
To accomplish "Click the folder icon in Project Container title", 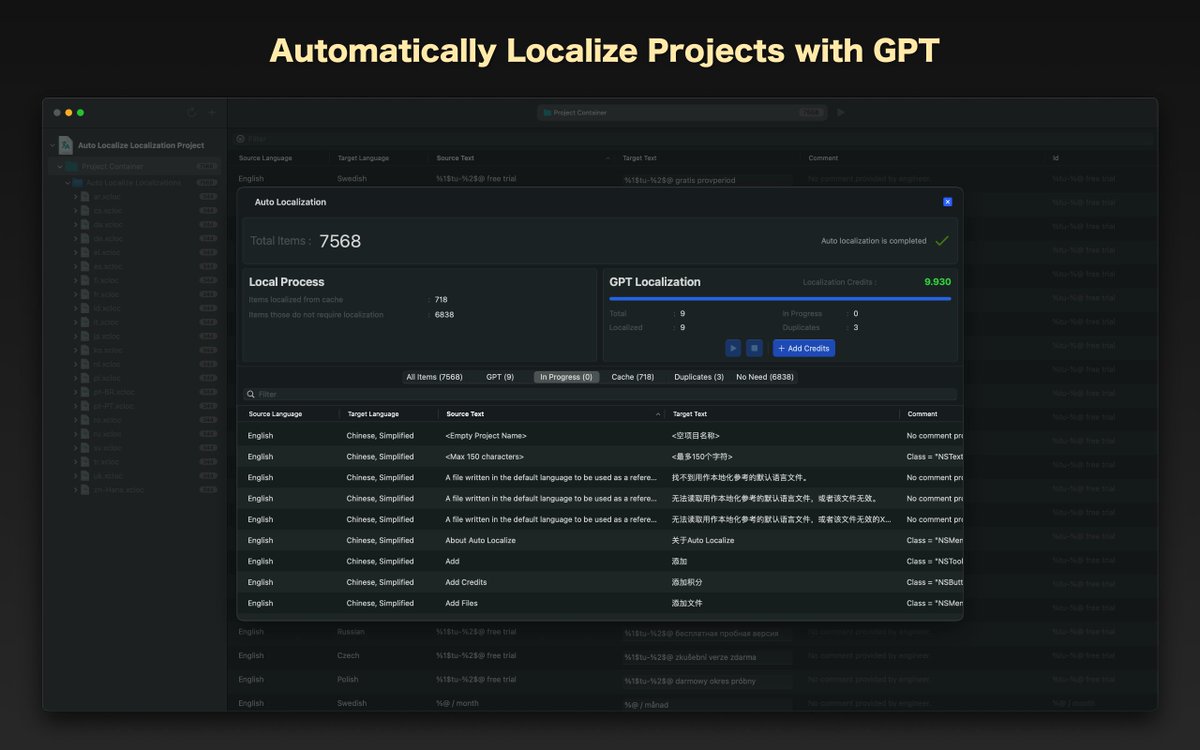I will click(x=547, y=113).
